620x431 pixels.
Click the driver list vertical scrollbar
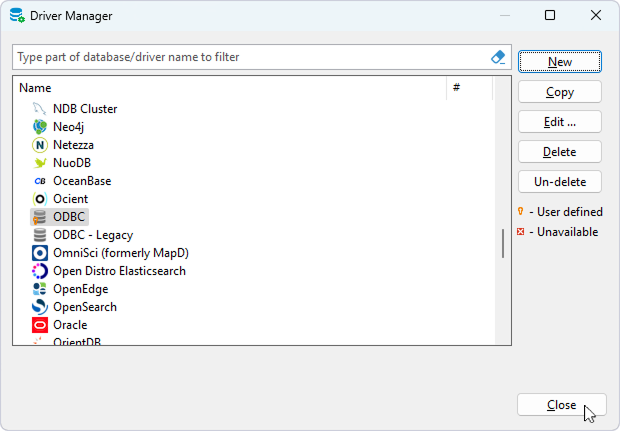pos(503,243)
